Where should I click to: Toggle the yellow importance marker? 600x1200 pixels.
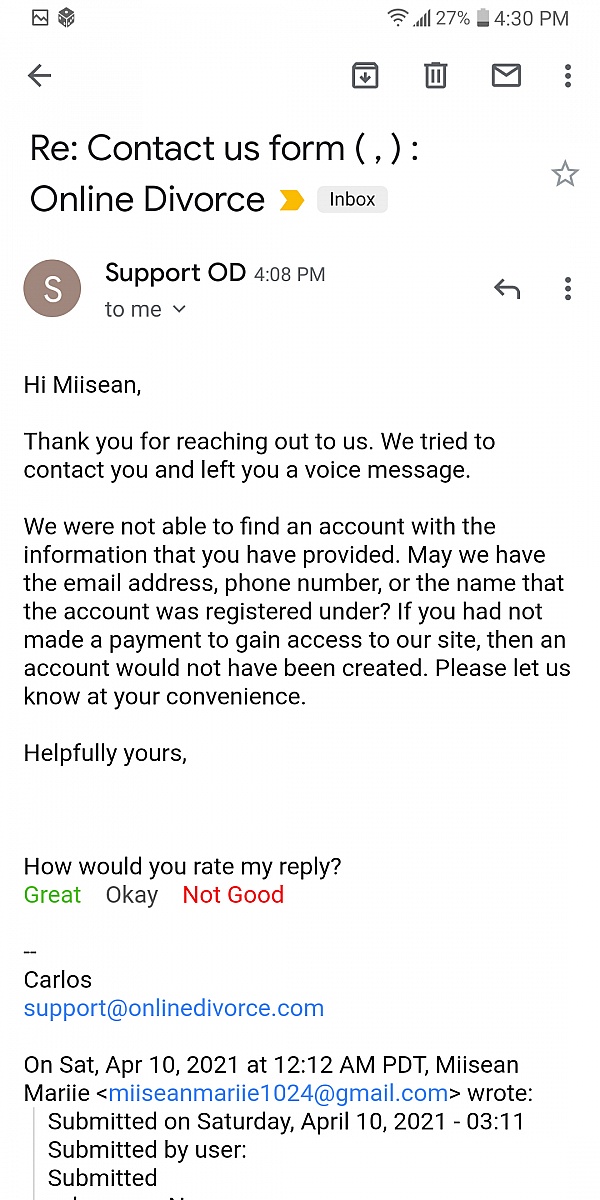pos(291,200)
